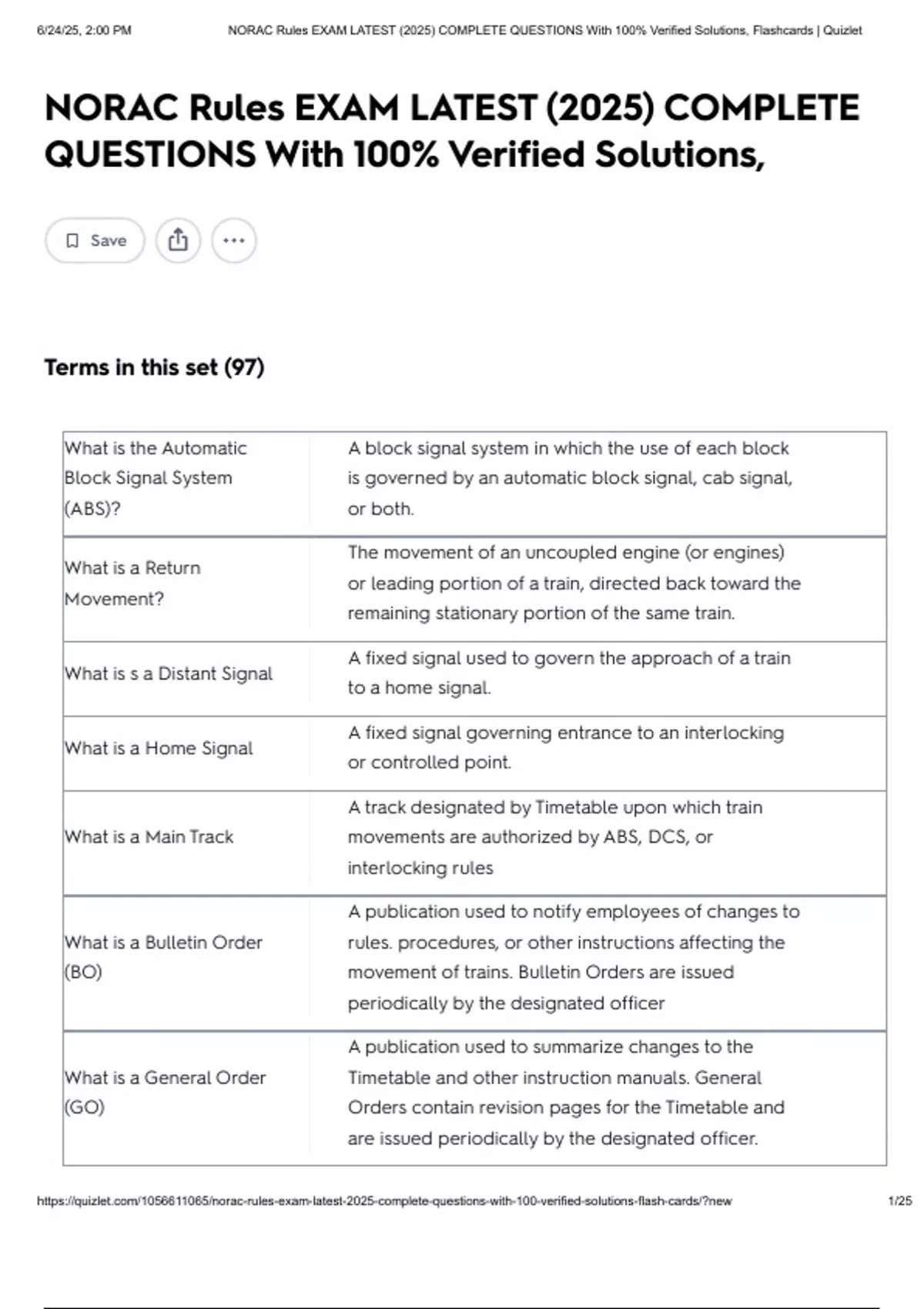
Task: Open the three-dots more options menu
Action: pos(234,240)
